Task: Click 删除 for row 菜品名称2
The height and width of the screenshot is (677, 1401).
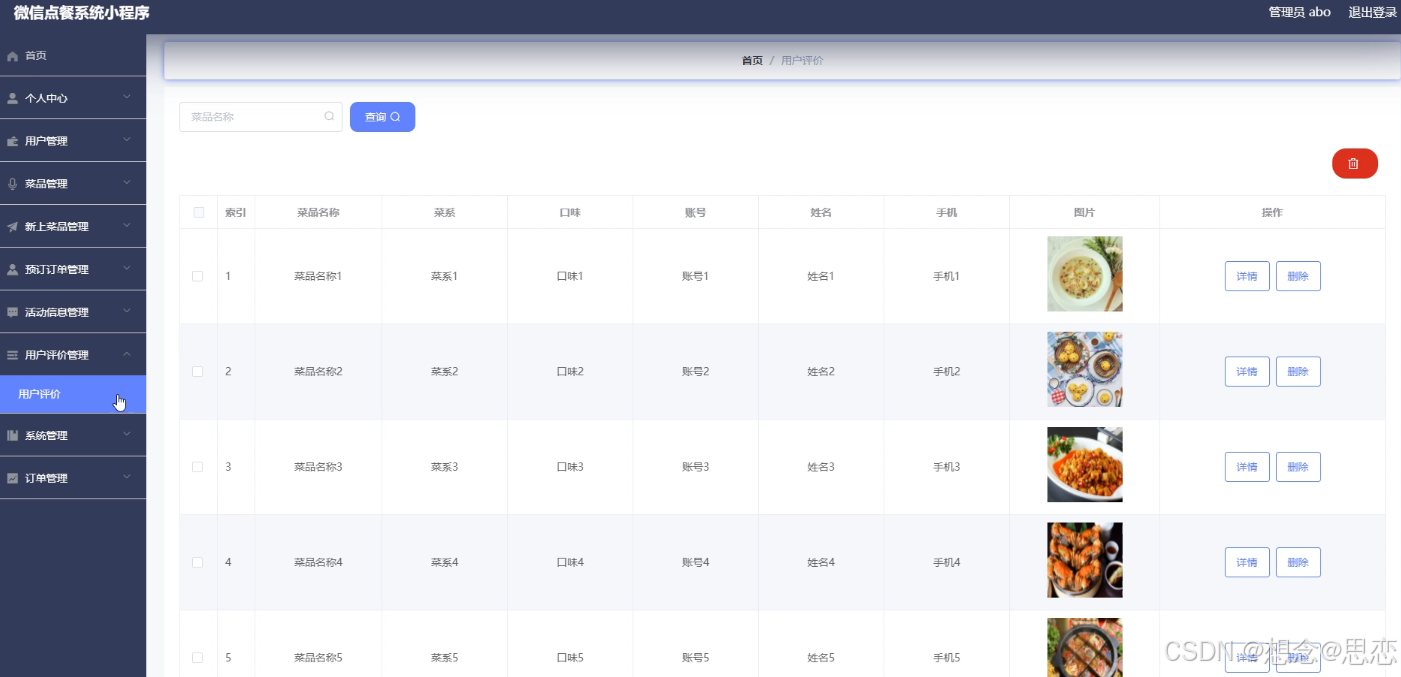Action: tap(1298, 372)
